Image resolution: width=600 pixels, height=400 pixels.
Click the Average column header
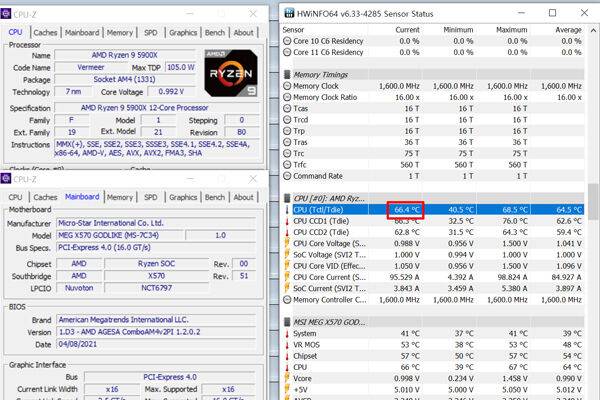pos(565,31)
